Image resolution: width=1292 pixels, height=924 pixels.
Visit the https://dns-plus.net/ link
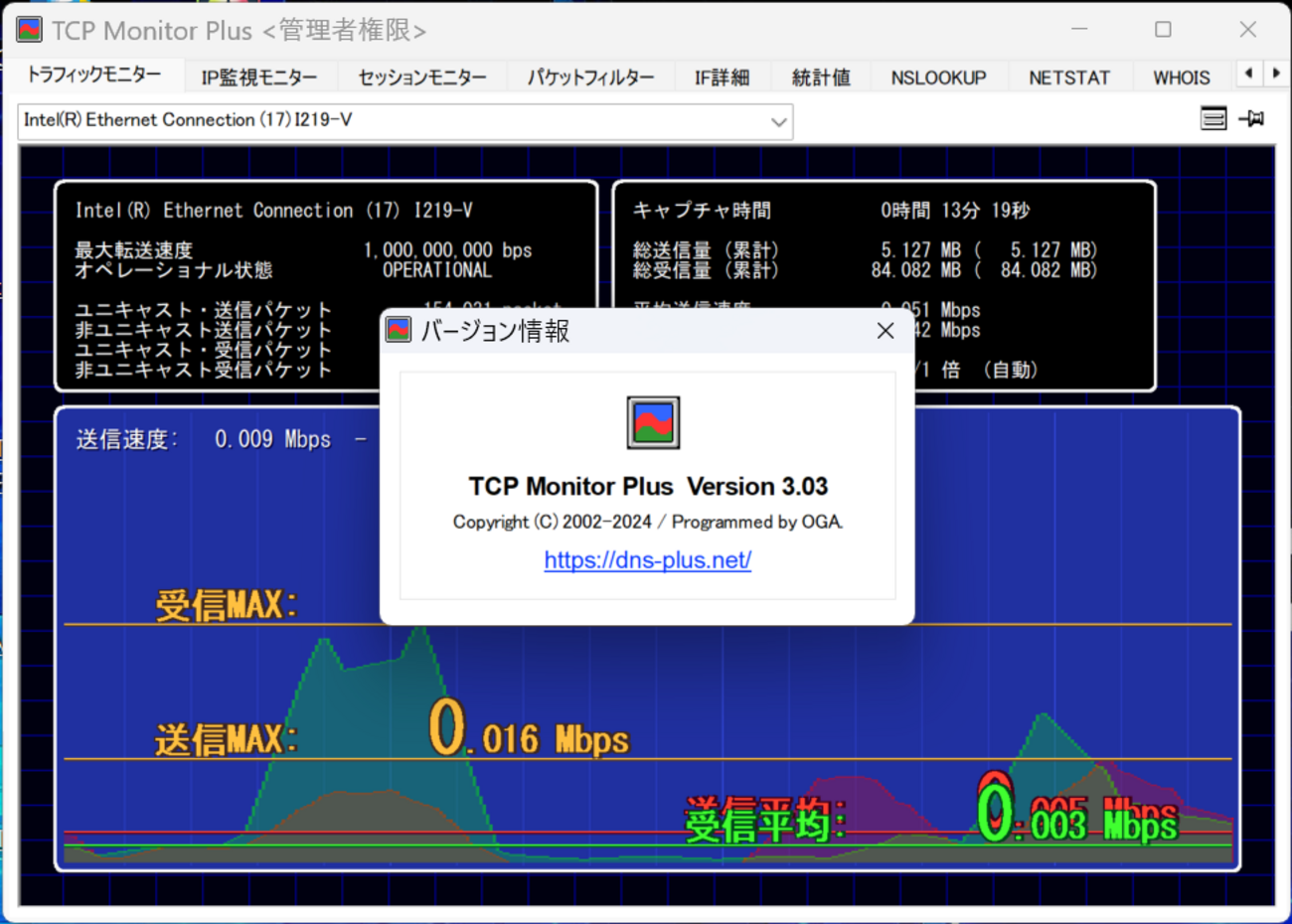647,559
